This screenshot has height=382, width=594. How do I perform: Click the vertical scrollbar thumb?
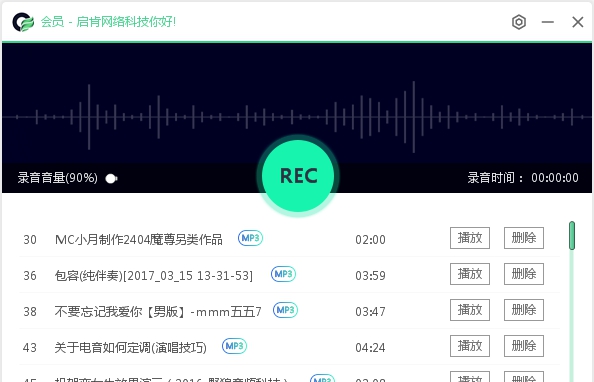(572, 236)
